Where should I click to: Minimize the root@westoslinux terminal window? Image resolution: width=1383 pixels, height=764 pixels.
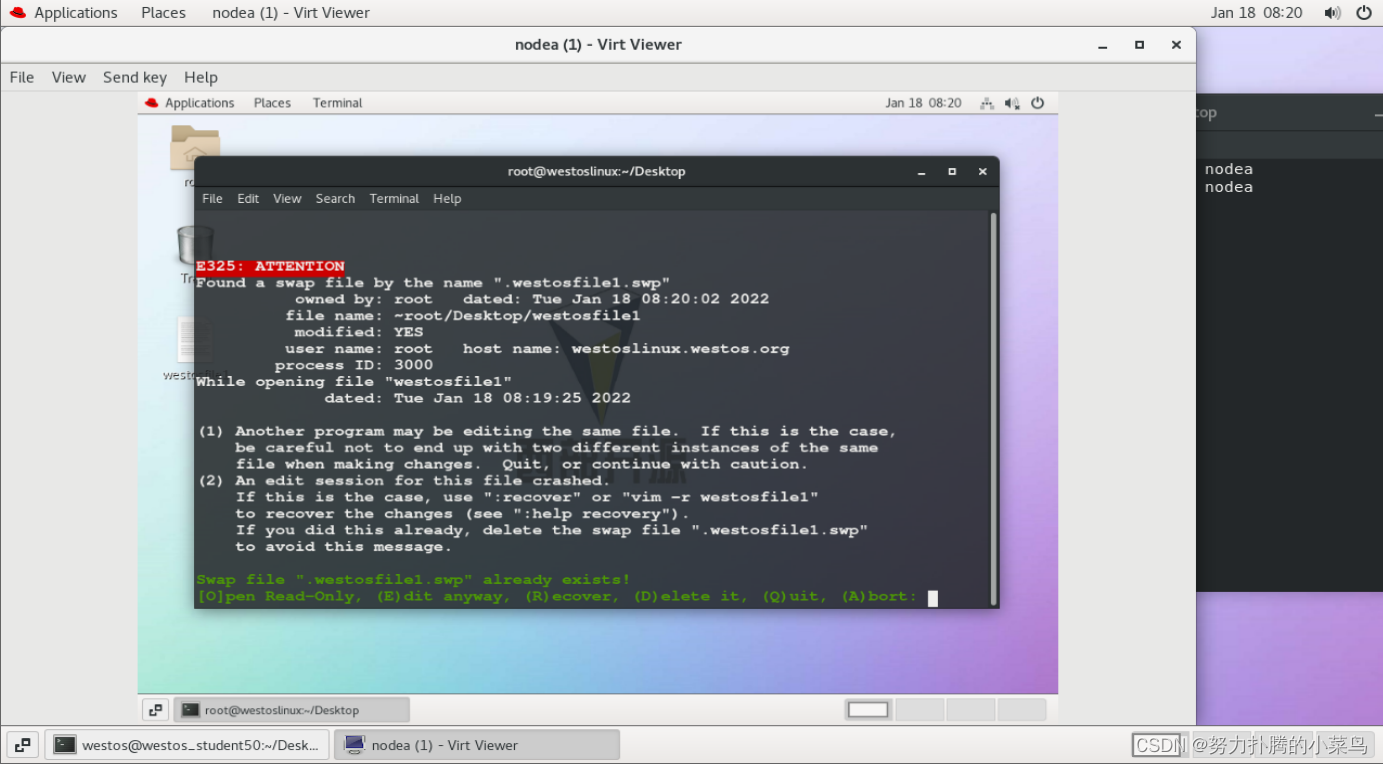pyautogui.click(x=922, y=172)
